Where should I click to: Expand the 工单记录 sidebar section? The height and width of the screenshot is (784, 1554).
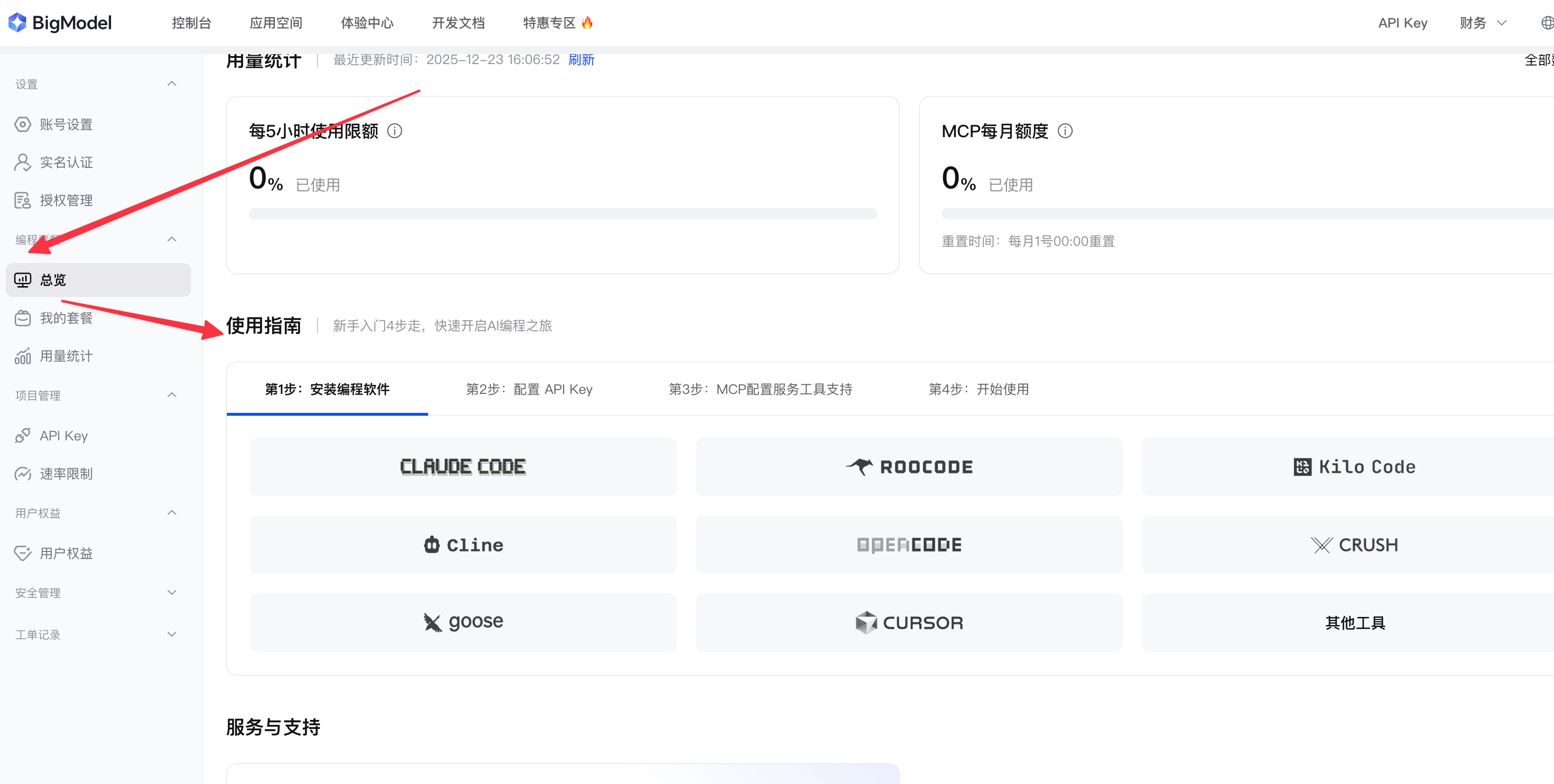click(171, 634)
